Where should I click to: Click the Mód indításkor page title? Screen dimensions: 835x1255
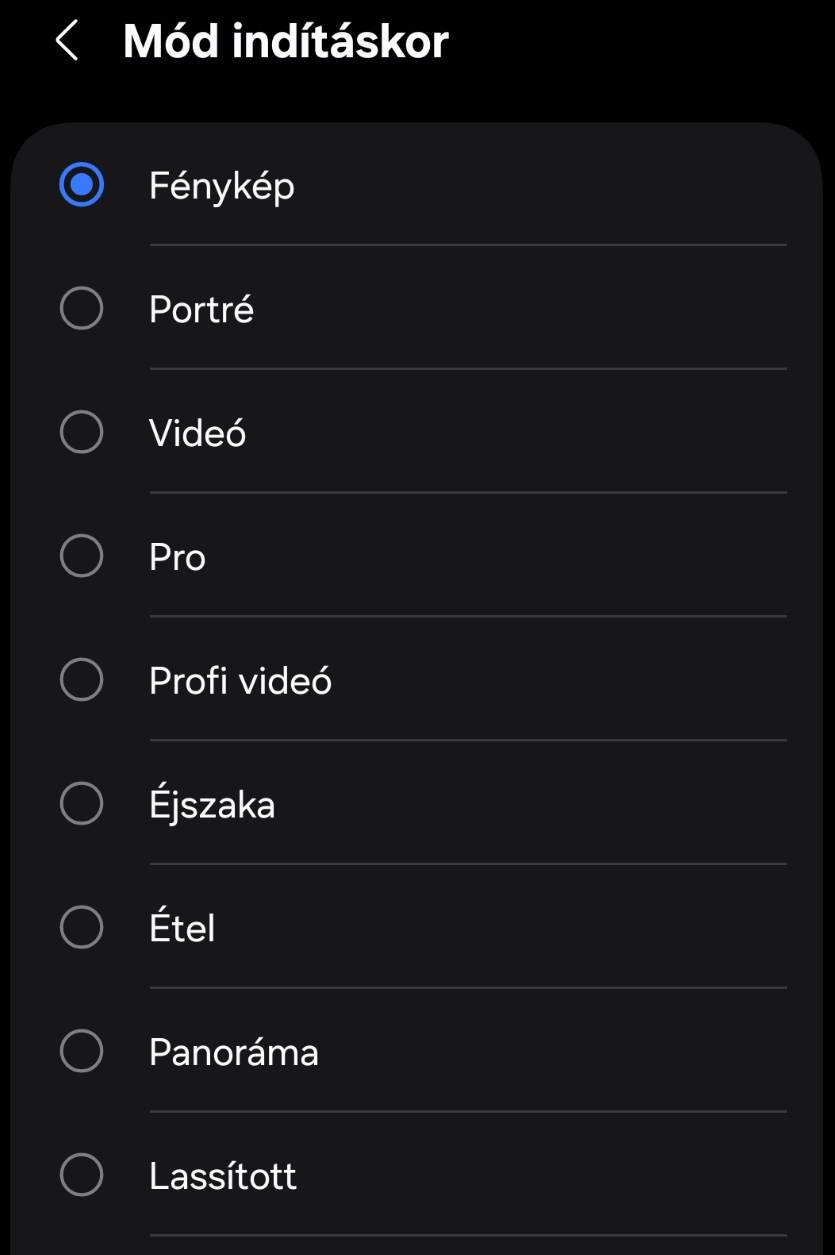pyautogui.click(x=285, y=42)
